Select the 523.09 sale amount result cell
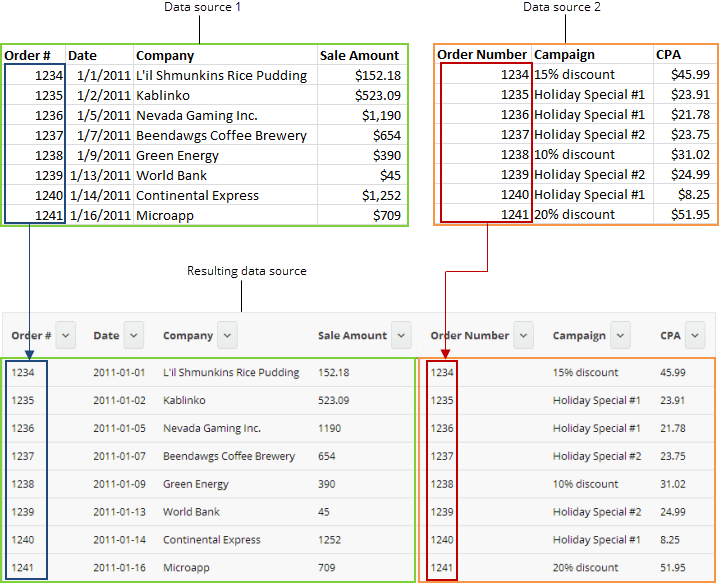The width and height of the screenshot is (719, 584). 335,400
